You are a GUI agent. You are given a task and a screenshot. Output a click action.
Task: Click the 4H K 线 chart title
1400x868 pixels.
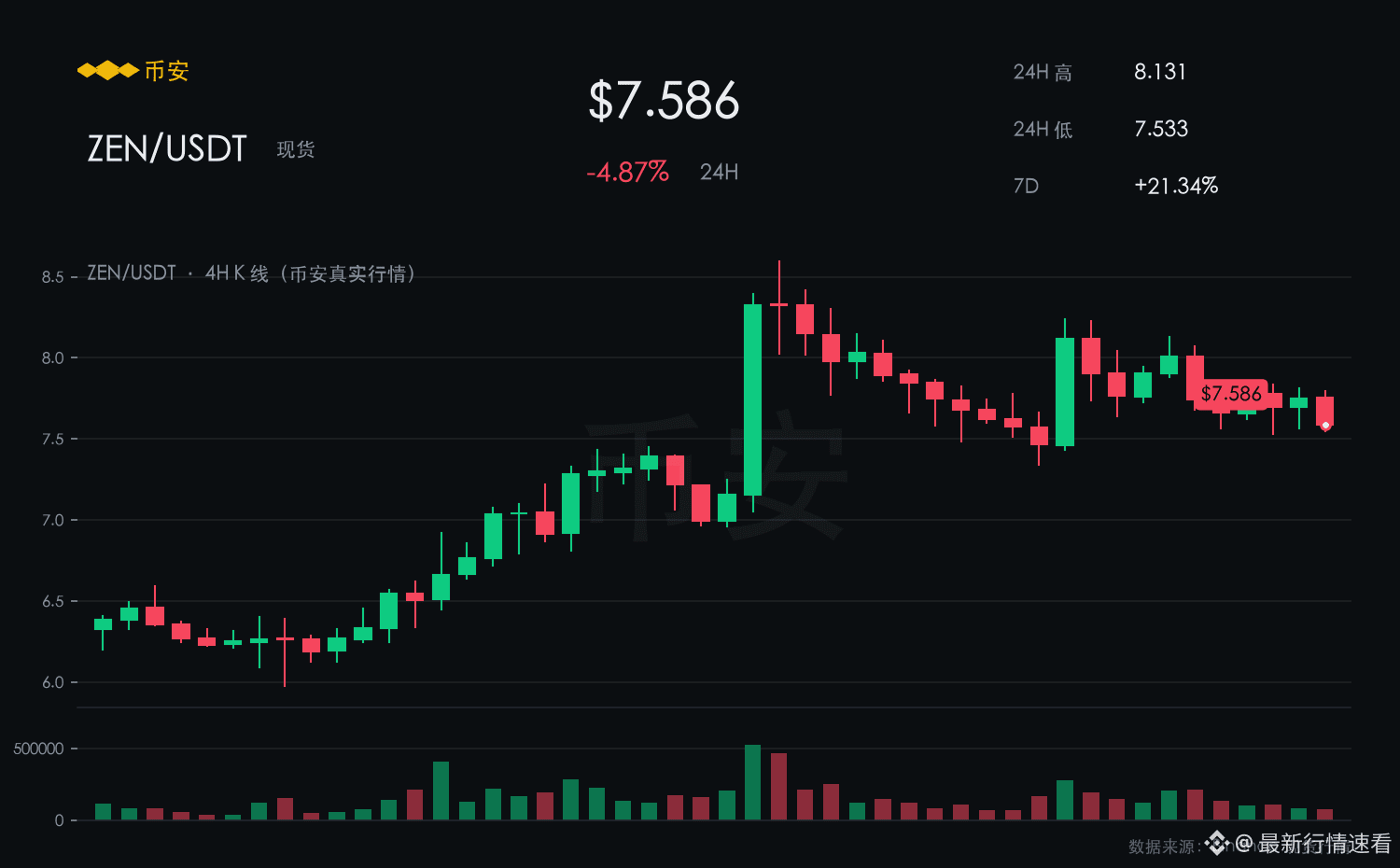237,273
